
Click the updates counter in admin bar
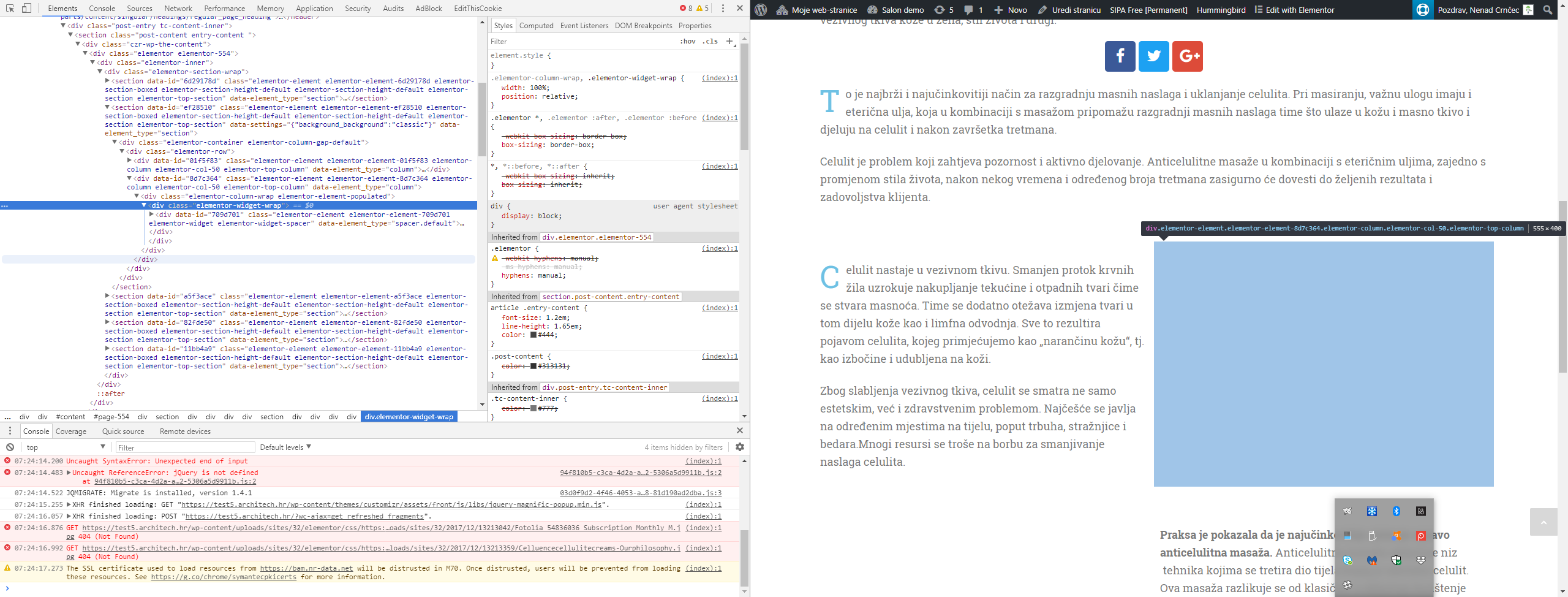(x=944, y=10)
